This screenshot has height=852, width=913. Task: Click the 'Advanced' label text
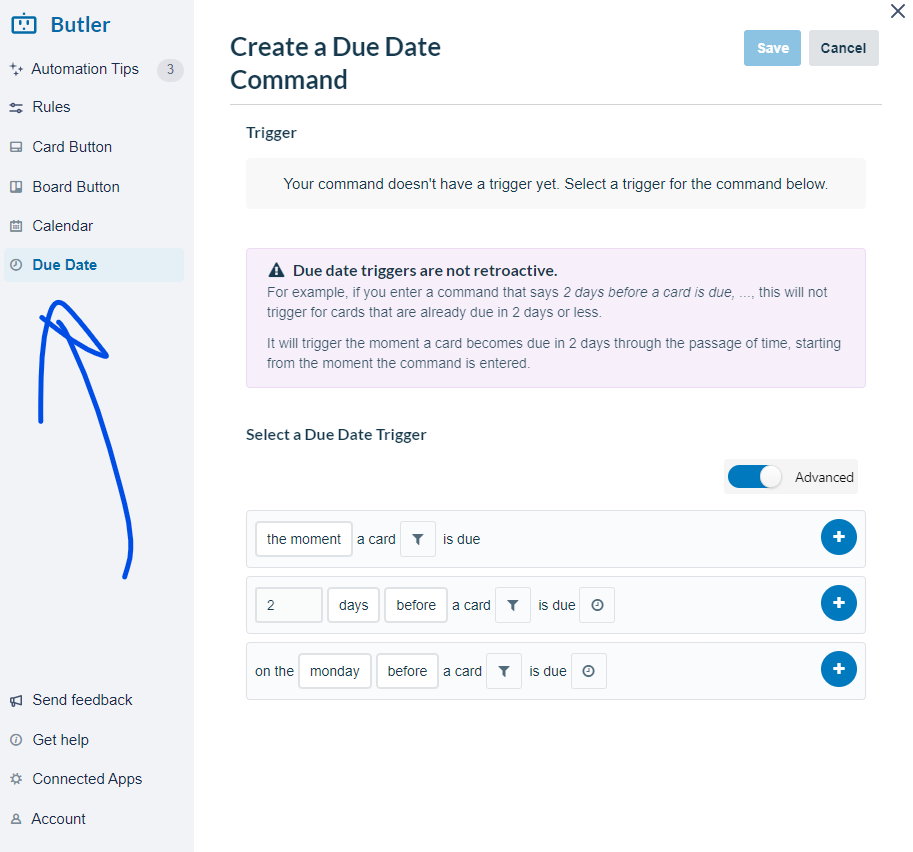click(x=824, y=477)
